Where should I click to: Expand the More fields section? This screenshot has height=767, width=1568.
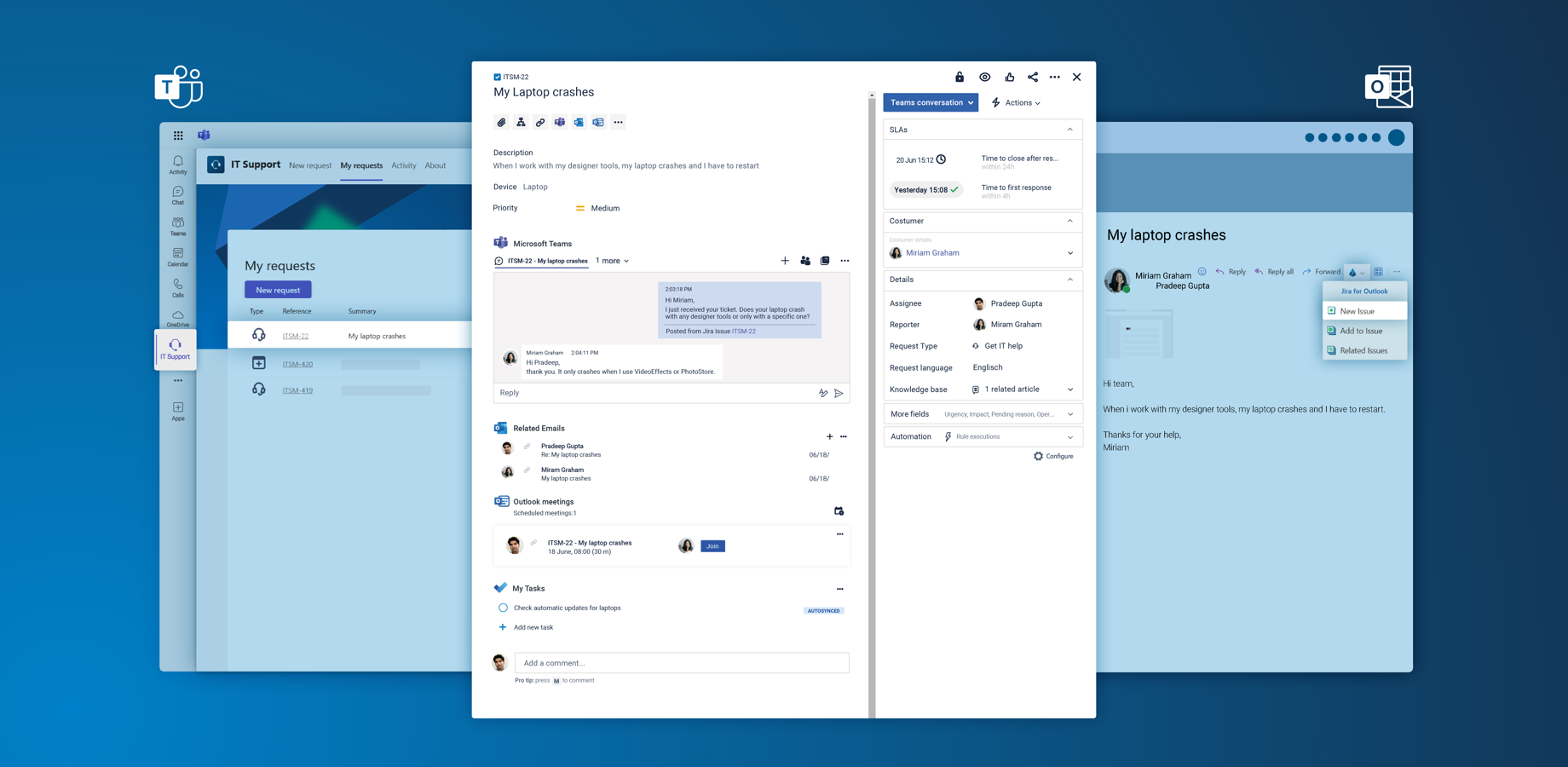tap(1070, 414)
